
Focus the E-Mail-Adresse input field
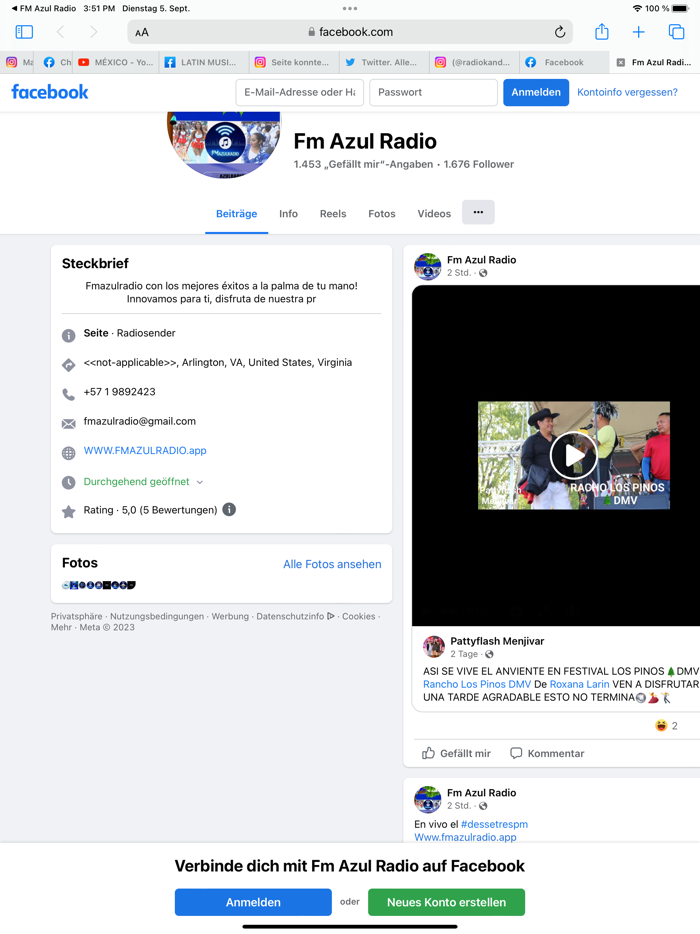coord(300,92)
